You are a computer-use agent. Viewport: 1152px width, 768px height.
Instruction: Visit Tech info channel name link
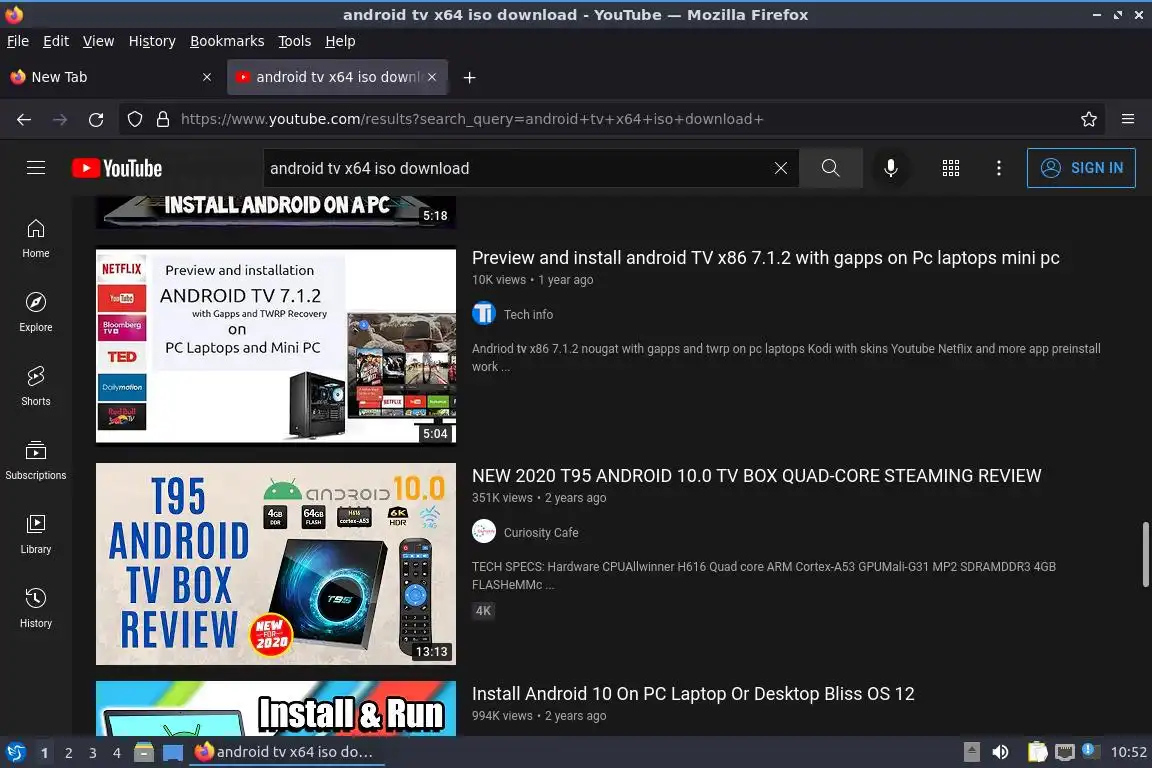click(528, 315)
